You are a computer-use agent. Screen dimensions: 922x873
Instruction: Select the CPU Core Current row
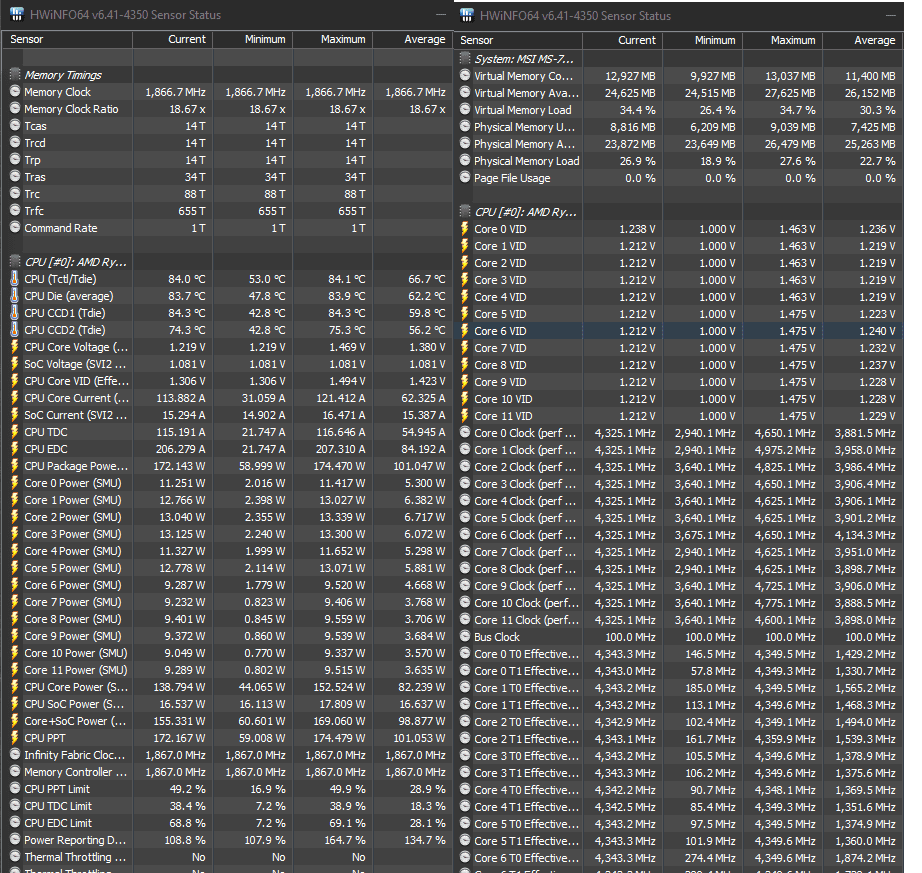point(228,398)
